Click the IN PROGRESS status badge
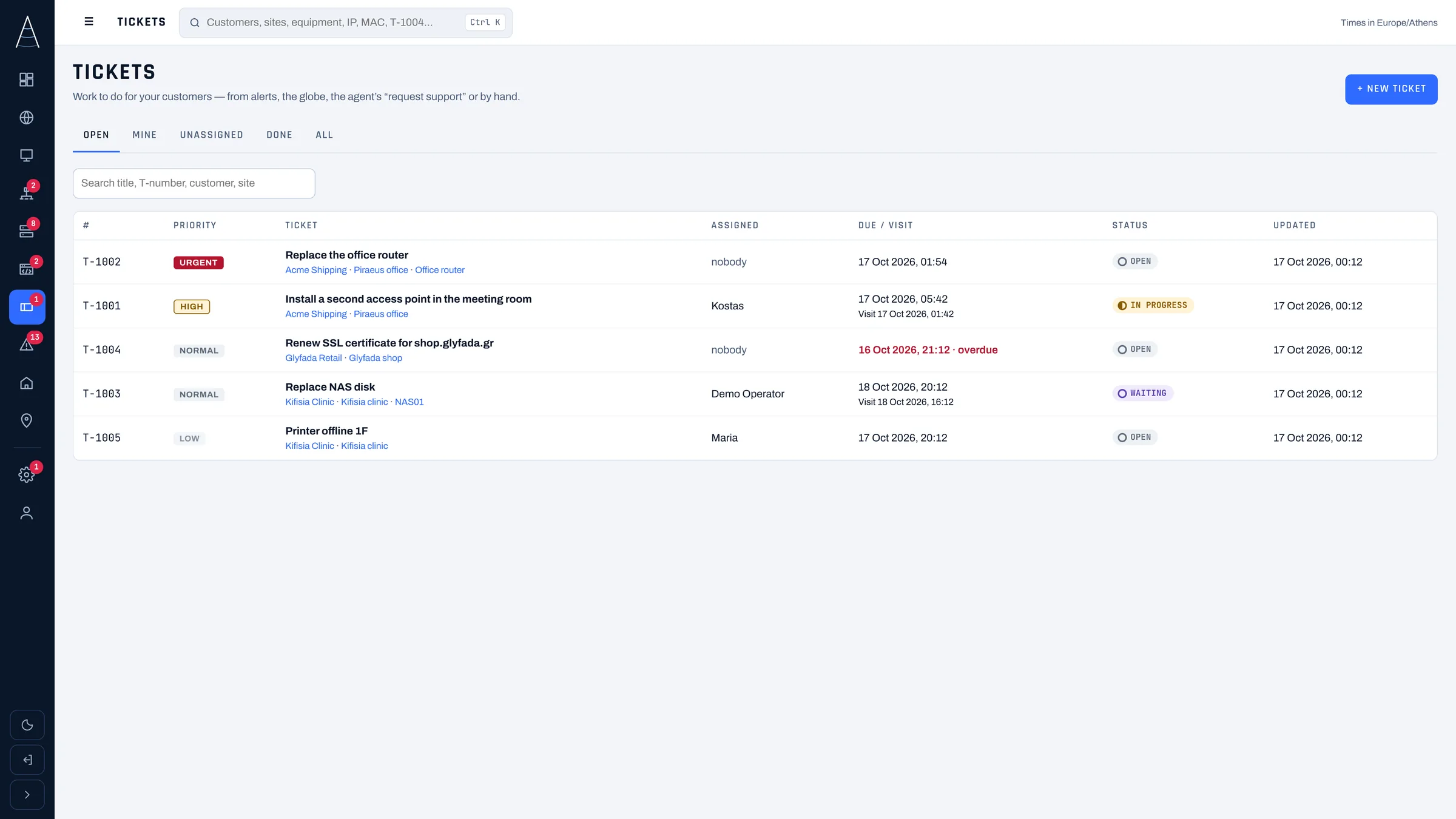 [x=1153, y=305]
